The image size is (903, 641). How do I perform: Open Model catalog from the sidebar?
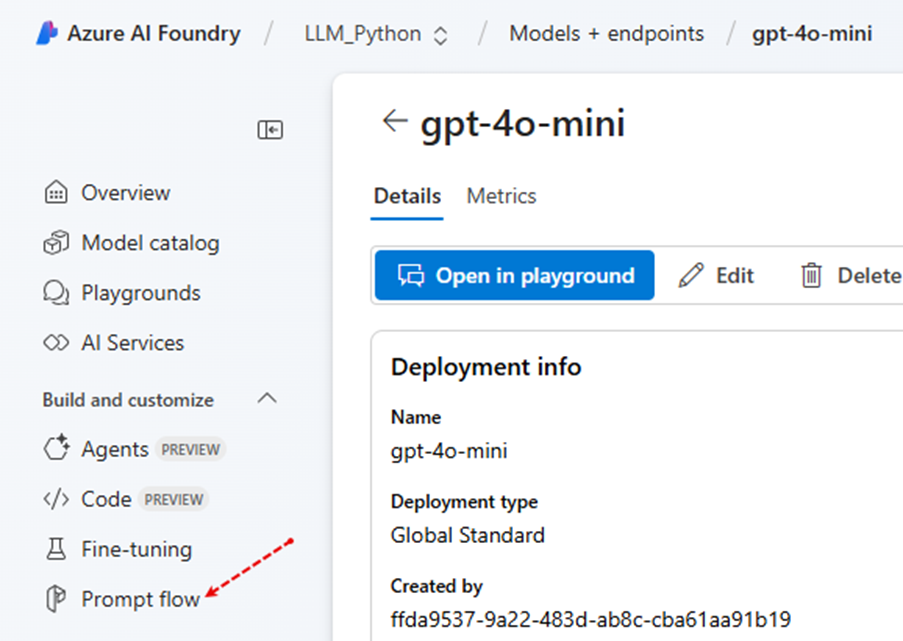tap(150, 243)
